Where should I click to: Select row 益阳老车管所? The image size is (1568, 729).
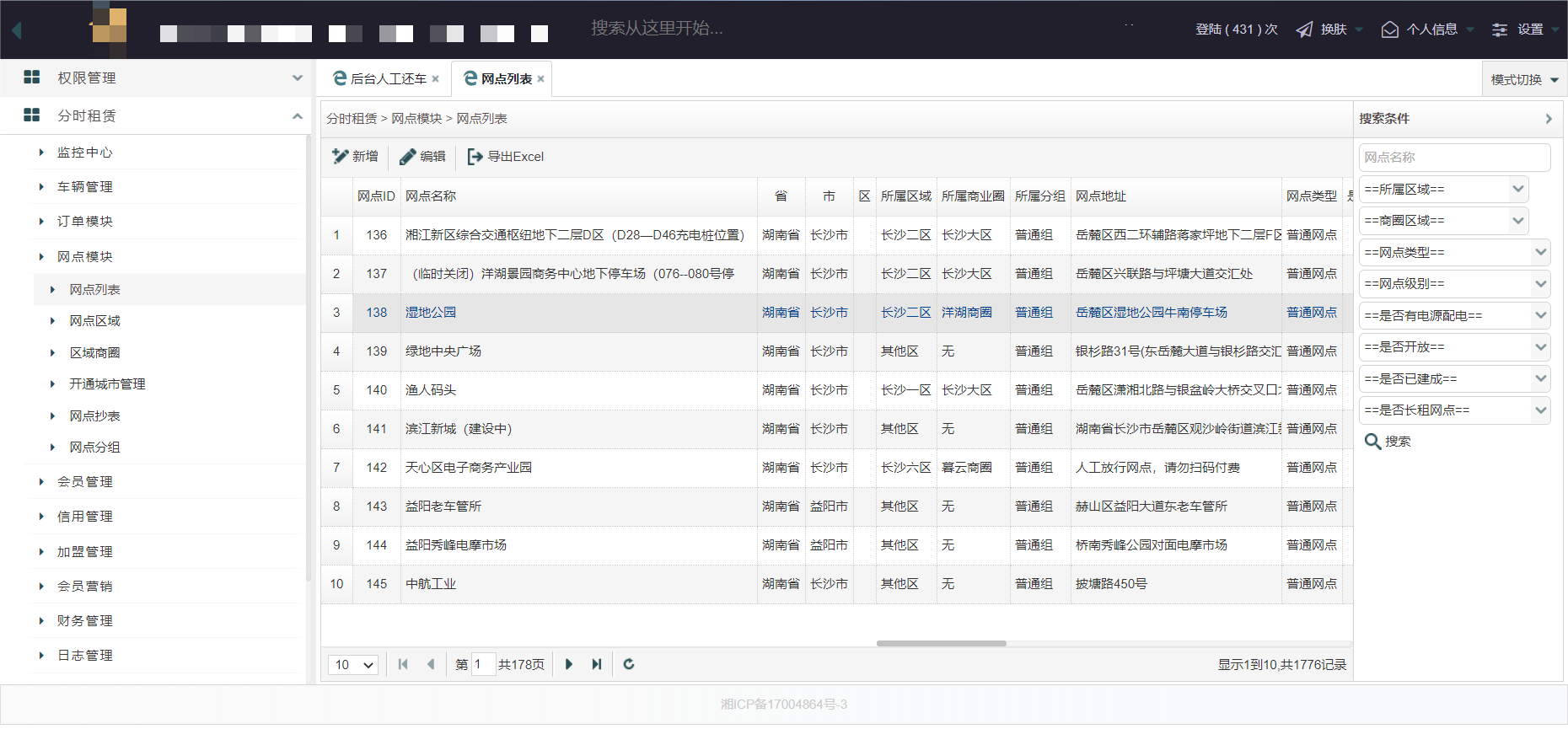pos(836,507)
